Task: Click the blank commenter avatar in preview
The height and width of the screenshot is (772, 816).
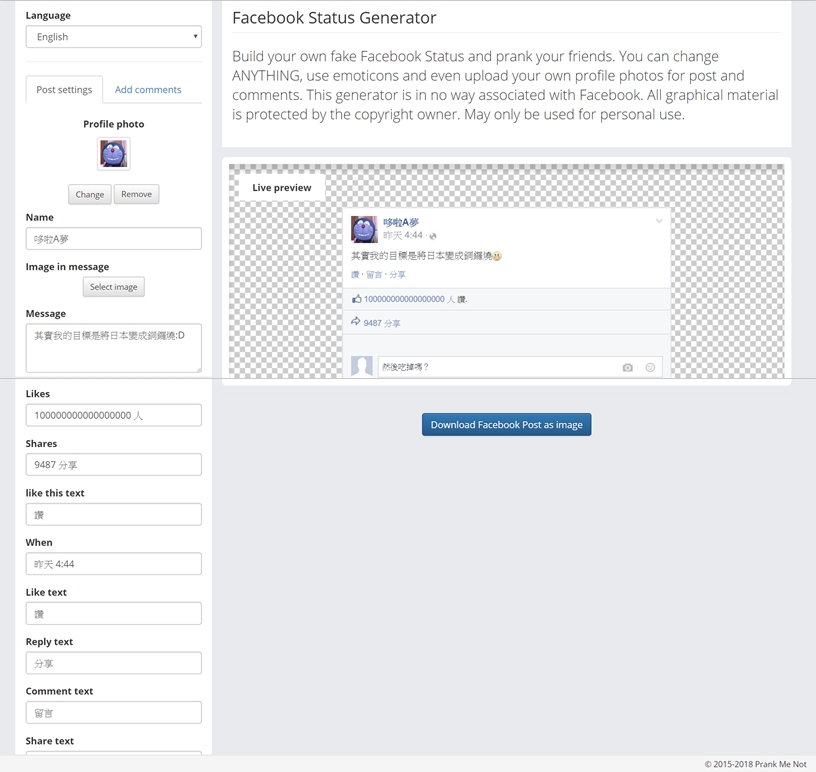Action: pos(362,366)
